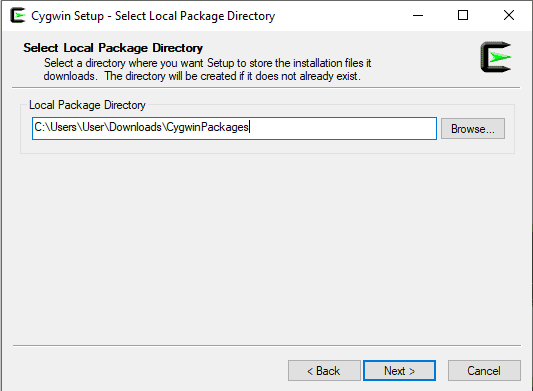Open the Browse... directory picker
Image resolution: width=533 pixels, height=391 pixels.
point(472,129)
